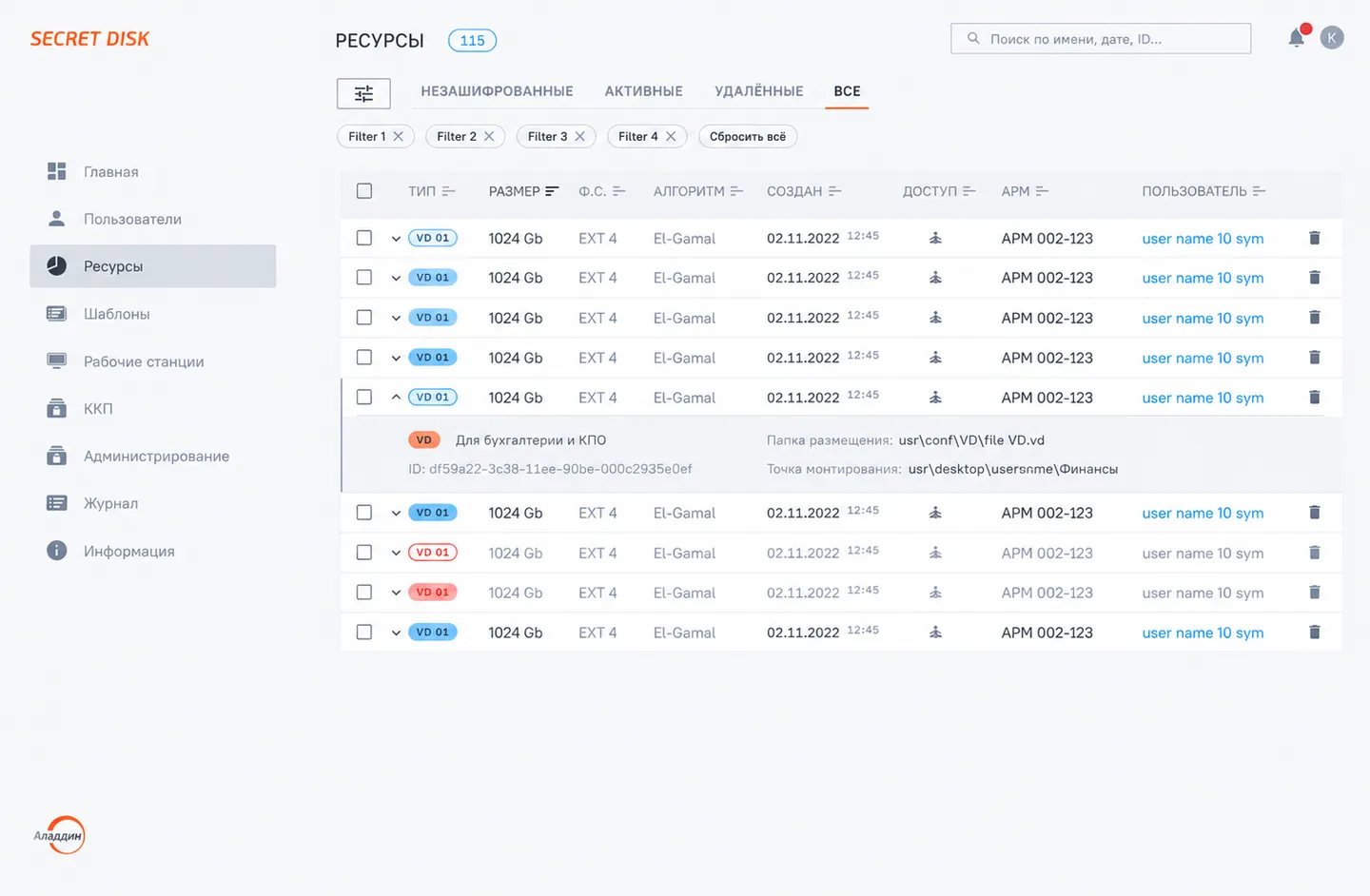Switch to the НЕЗАШИФРОВАННЫЕ tab
Viewport: 1370px width, 896px height.
497,91
